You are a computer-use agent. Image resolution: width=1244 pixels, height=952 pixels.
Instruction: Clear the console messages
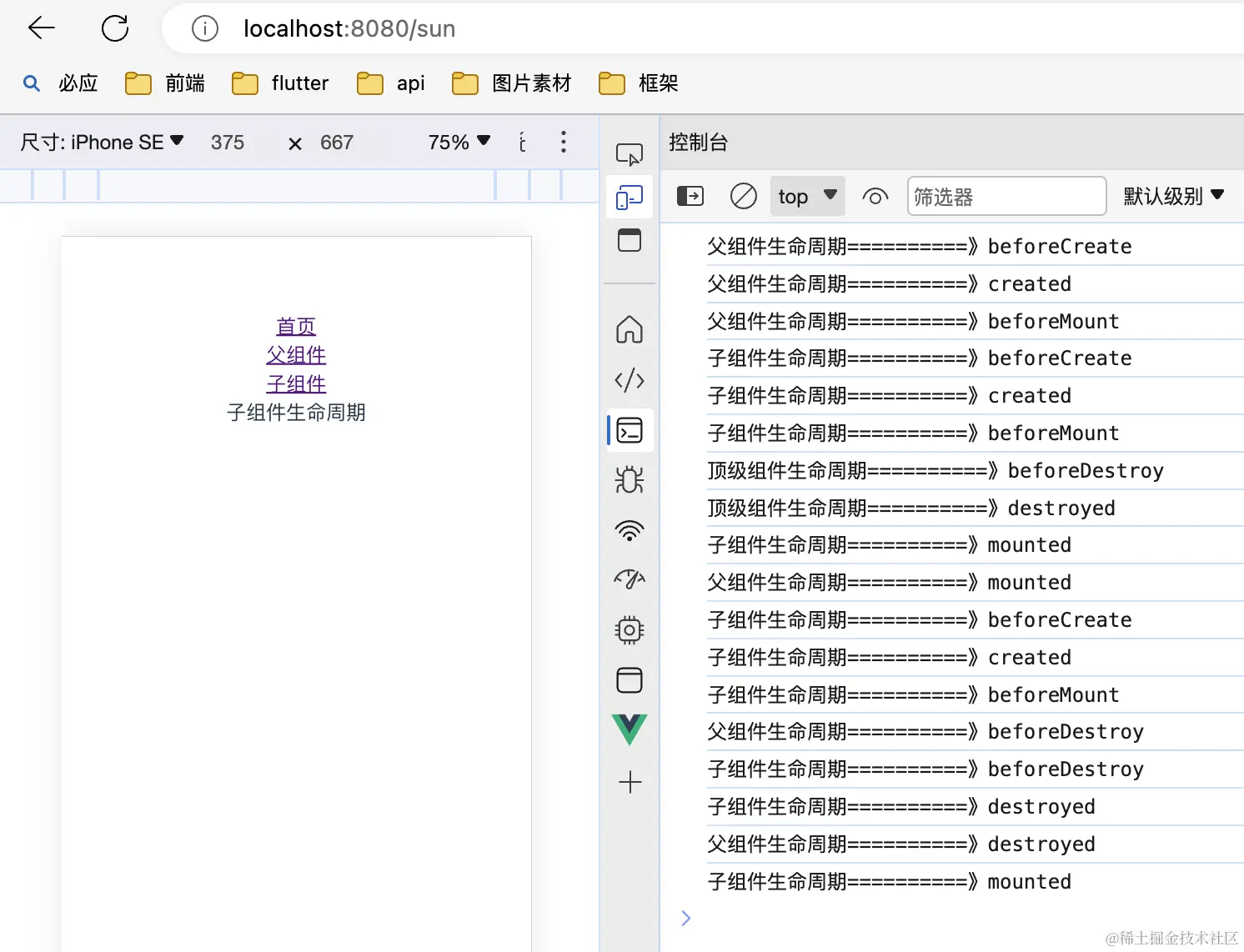click(x=743, y=195)
